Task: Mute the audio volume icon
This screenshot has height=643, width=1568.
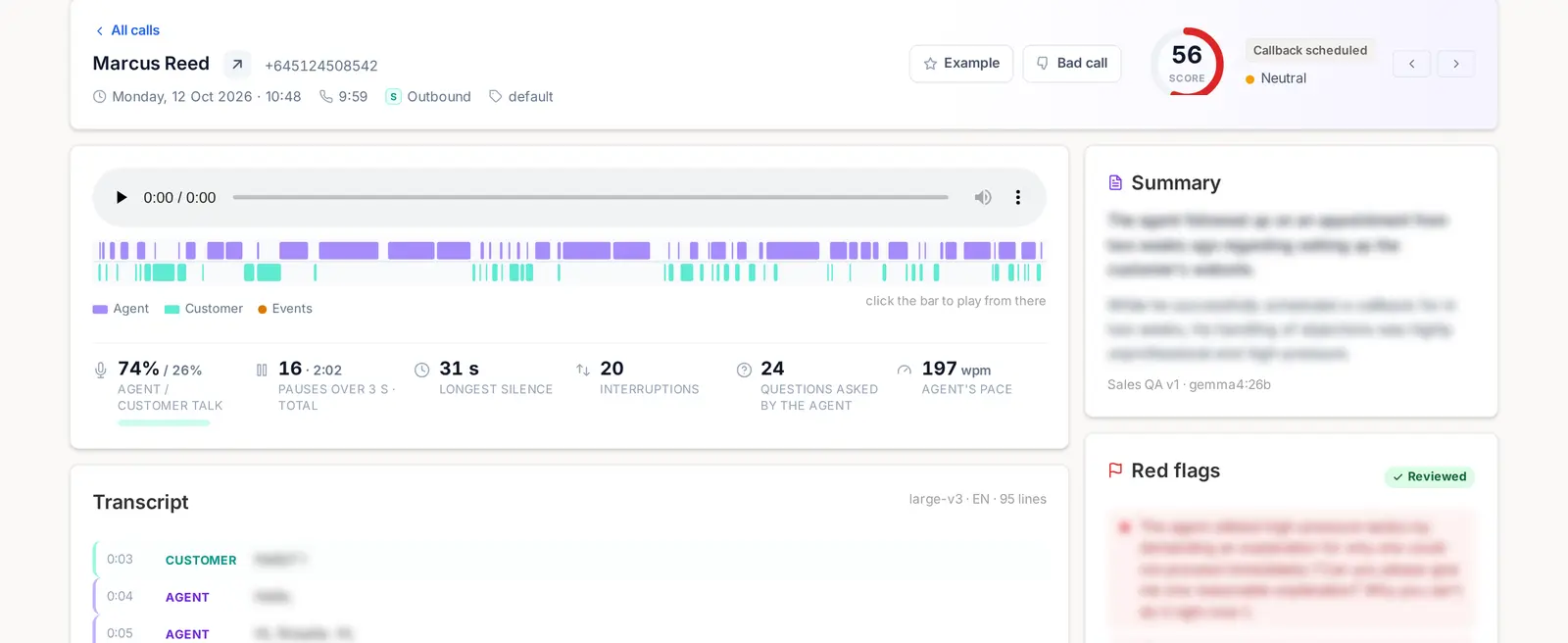Action: click(983, 197)
